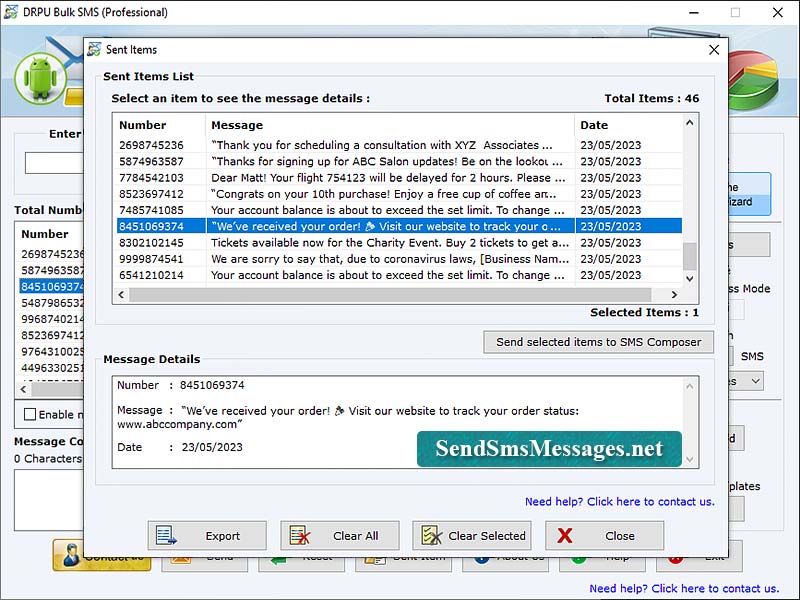Click the Contact us icon on bottom toolbar
The width and height of the screenshot is (800, 600).
(x=70, y=557)
